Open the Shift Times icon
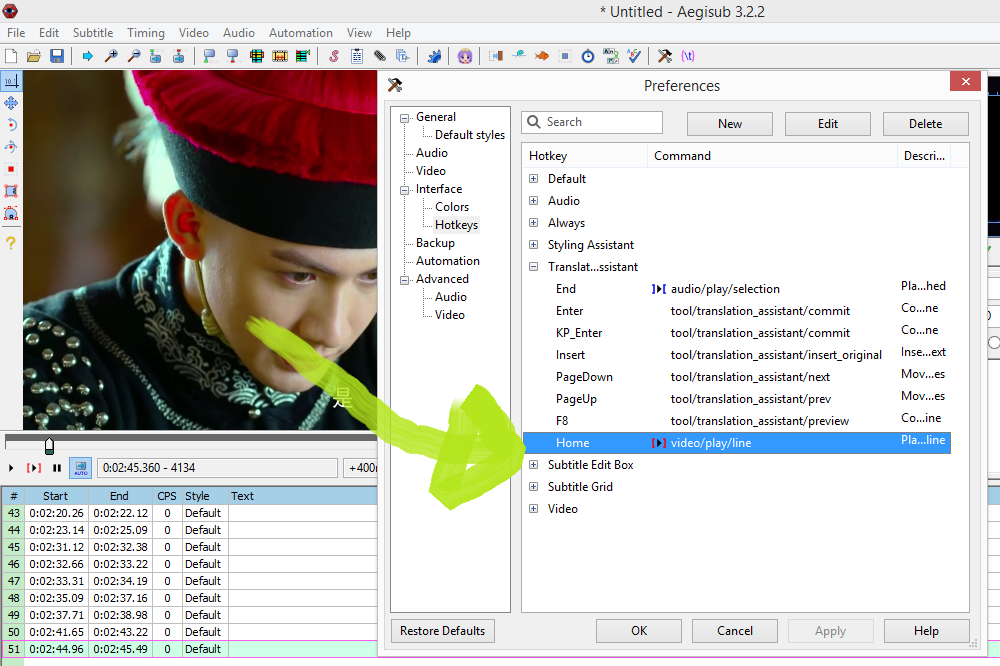The width and height of the screenshot is (1000, 666). point(496,56)
